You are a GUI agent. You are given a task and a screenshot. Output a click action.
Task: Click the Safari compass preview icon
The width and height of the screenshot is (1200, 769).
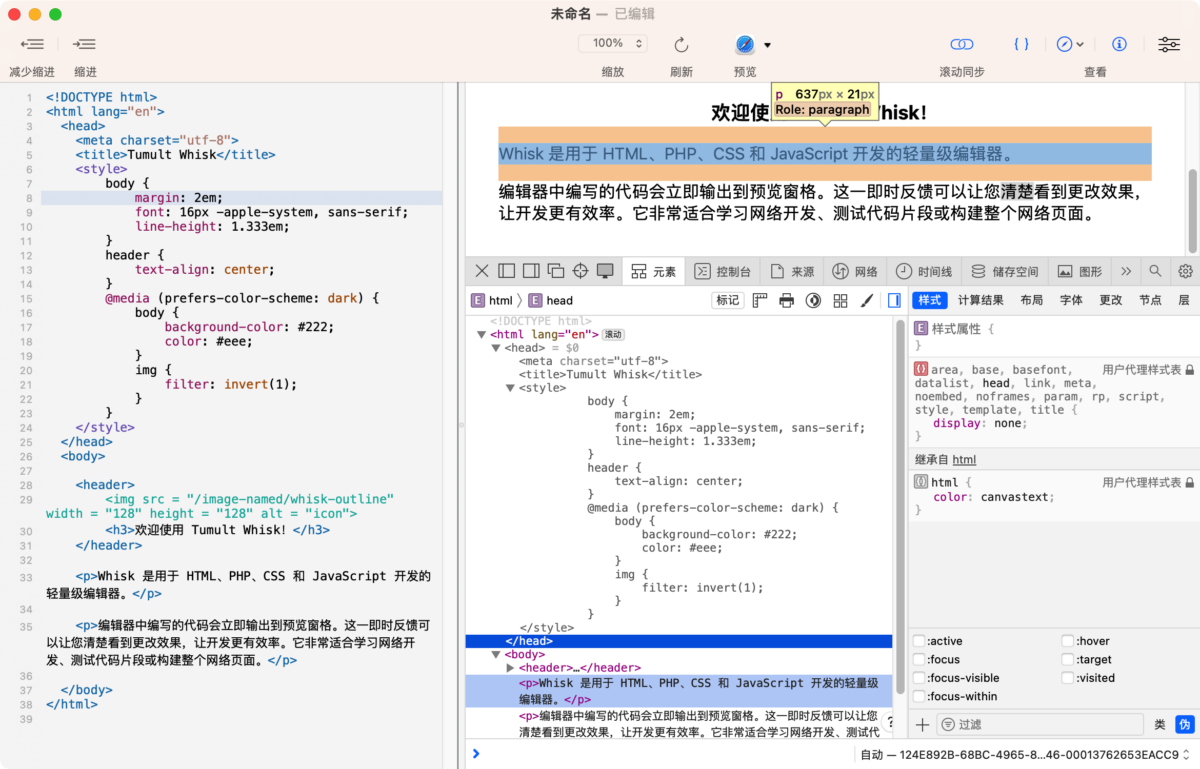click(745, 44)
